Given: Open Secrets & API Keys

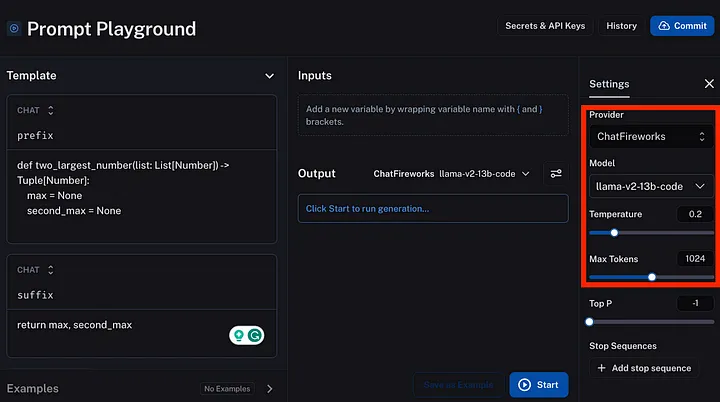Looking at the screenshot, I should [x=545, y=26].
